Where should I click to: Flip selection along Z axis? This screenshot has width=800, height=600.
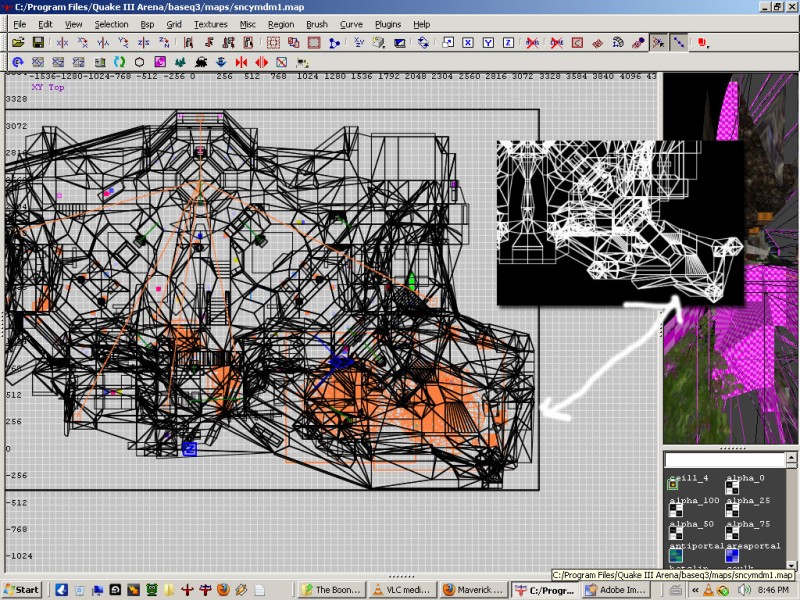click(143, 43)
